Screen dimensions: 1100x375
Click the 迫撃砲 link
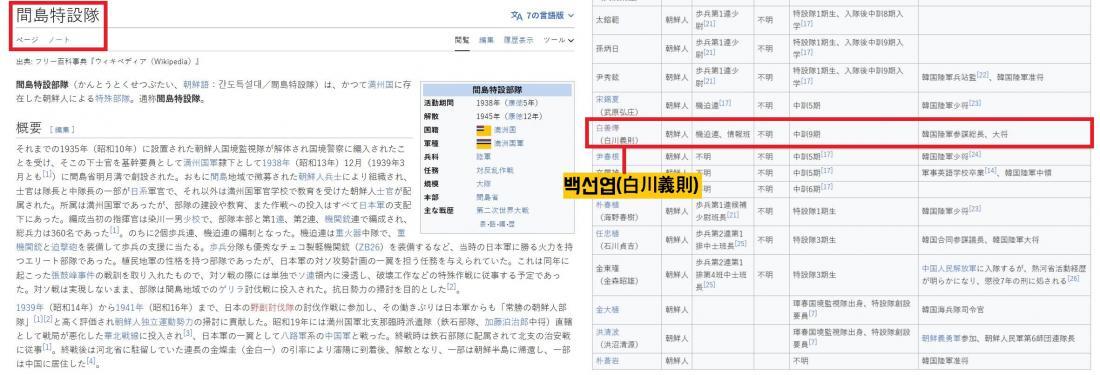tap(64, 247)
